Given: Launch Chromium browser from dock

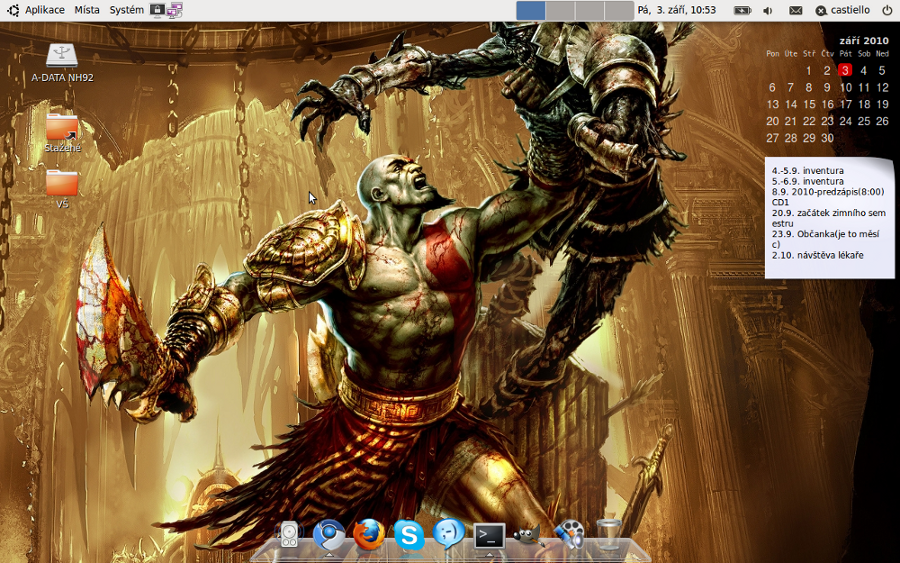Looking at the screenshot, I should click(329, 535).
